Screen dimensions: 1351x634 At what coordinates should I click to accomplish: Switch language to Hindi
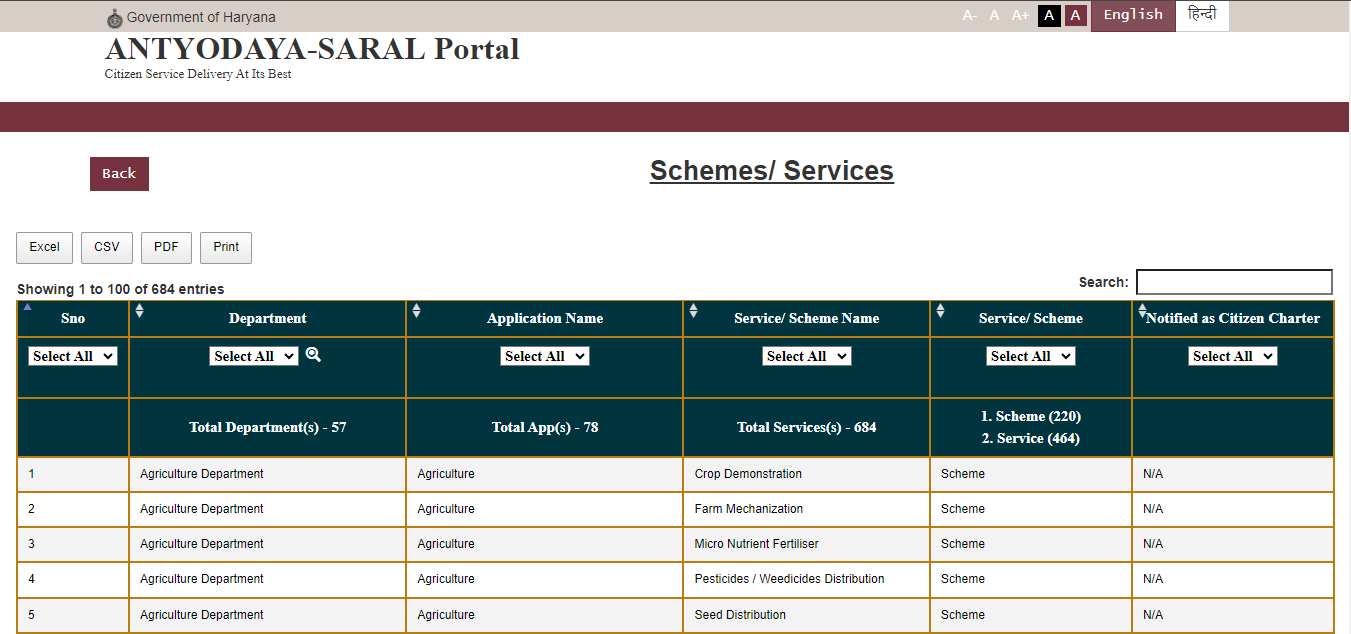(x=1202, y=16)
